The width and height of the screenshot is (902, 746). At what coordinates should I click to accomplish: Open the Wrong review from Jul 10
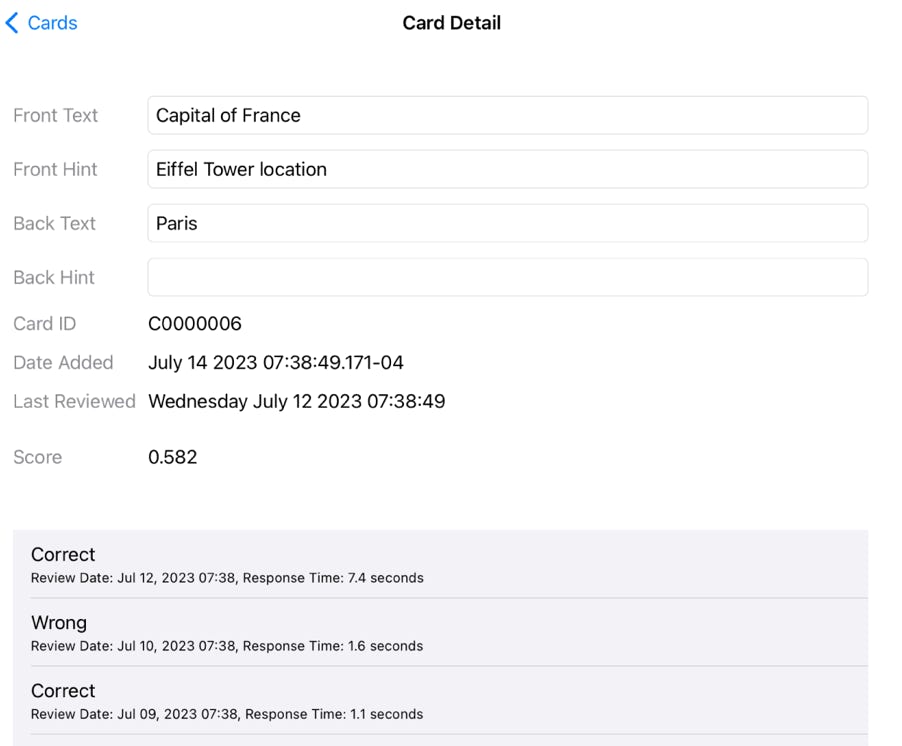[x=440, y=633]
